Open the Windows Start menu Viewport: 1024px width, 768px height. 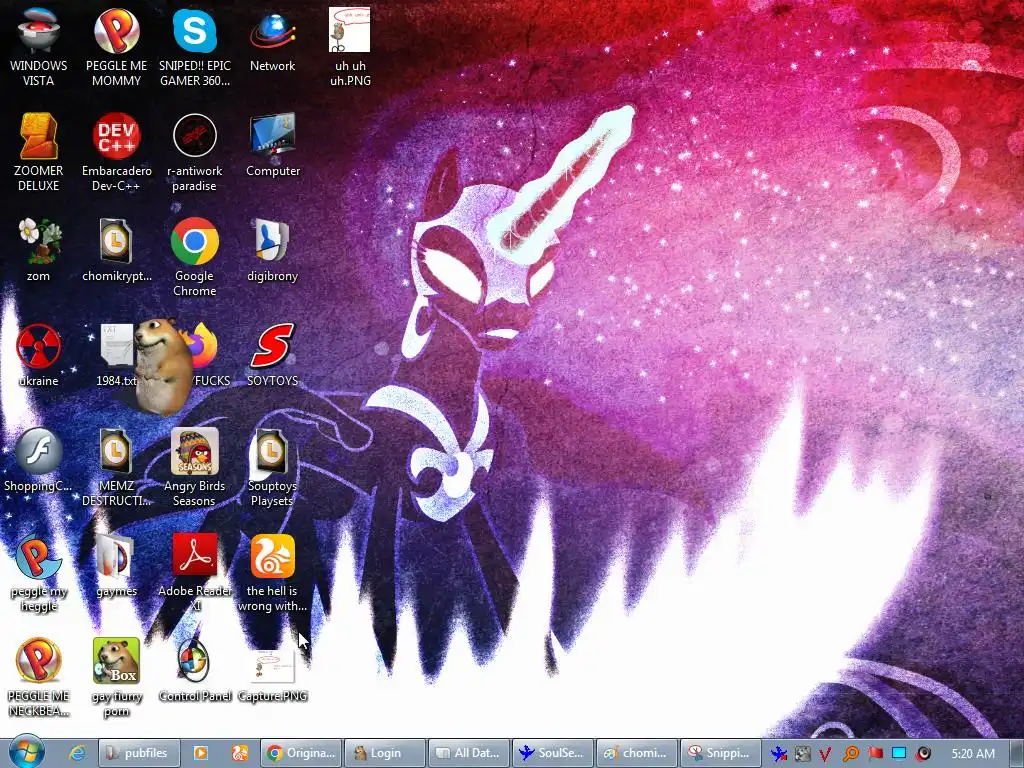click(27, 752)
